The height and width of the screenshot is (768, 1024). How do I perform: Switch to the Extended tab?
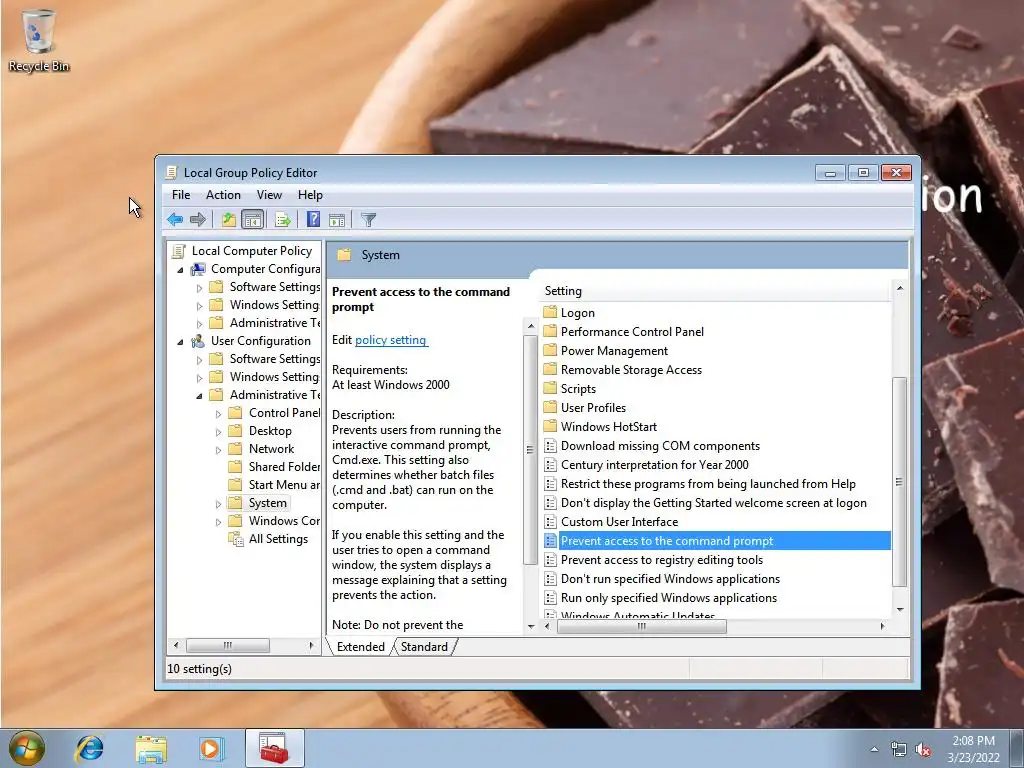tap(360, 647)
